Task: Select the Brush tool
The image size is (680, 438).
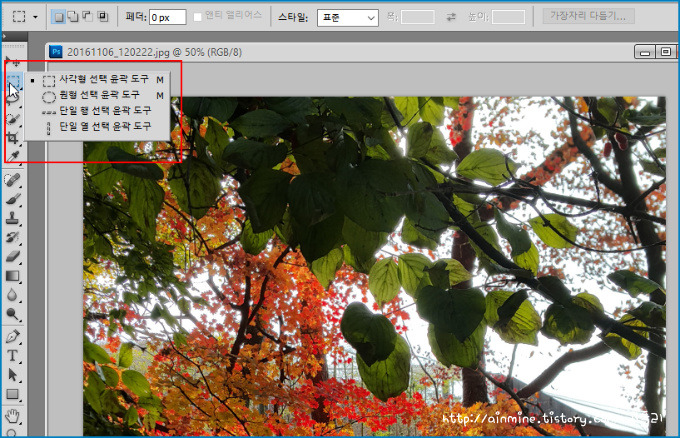Action: pyautogui.click(x=13, y=199)
